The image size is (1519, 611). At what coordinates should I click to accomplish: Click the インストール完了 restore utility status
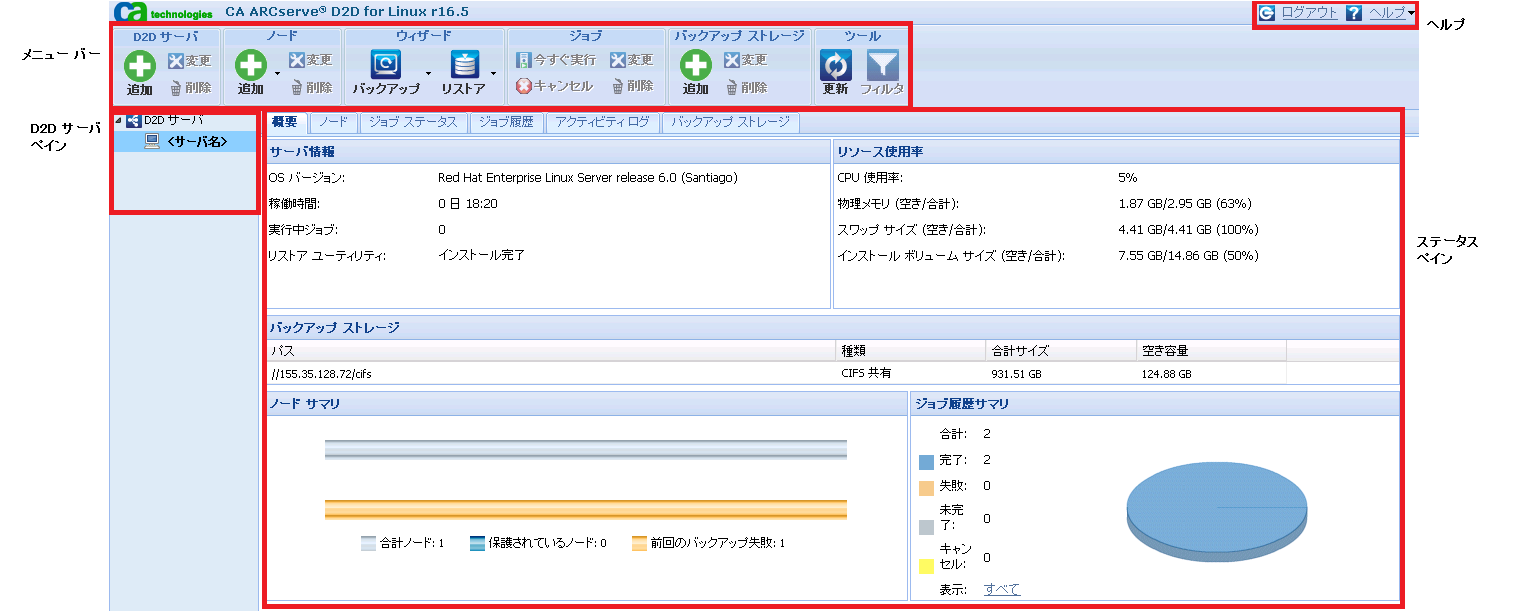(x=481, y=255)
